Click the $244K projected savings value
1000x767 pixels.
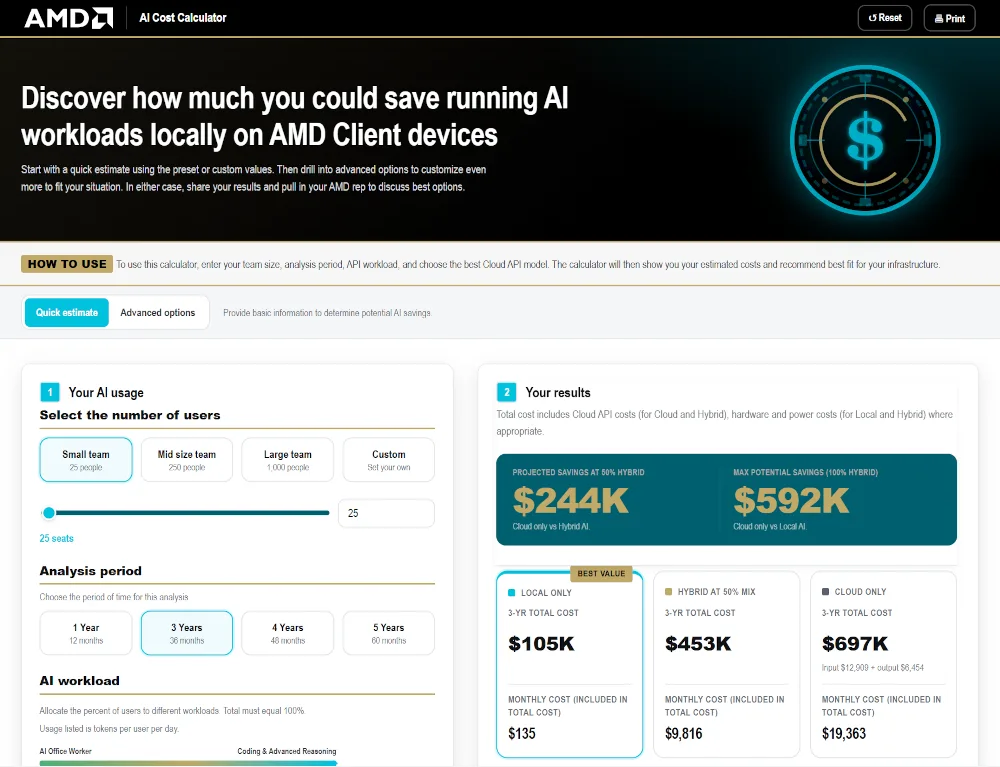pos(571,500)
